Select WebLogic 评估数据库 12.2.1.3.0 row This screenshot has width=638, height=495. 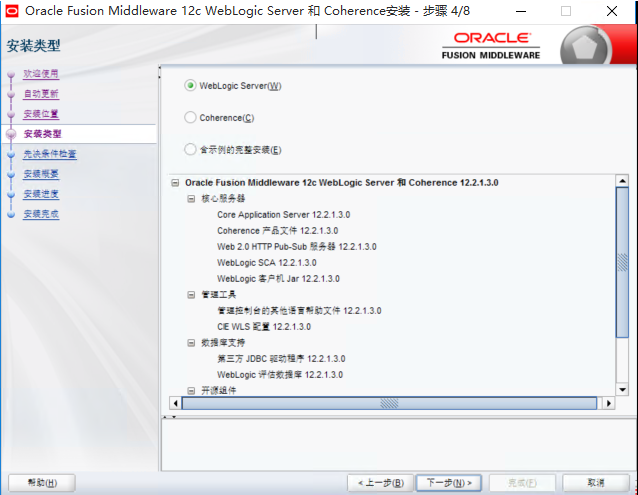coord(280,375)
